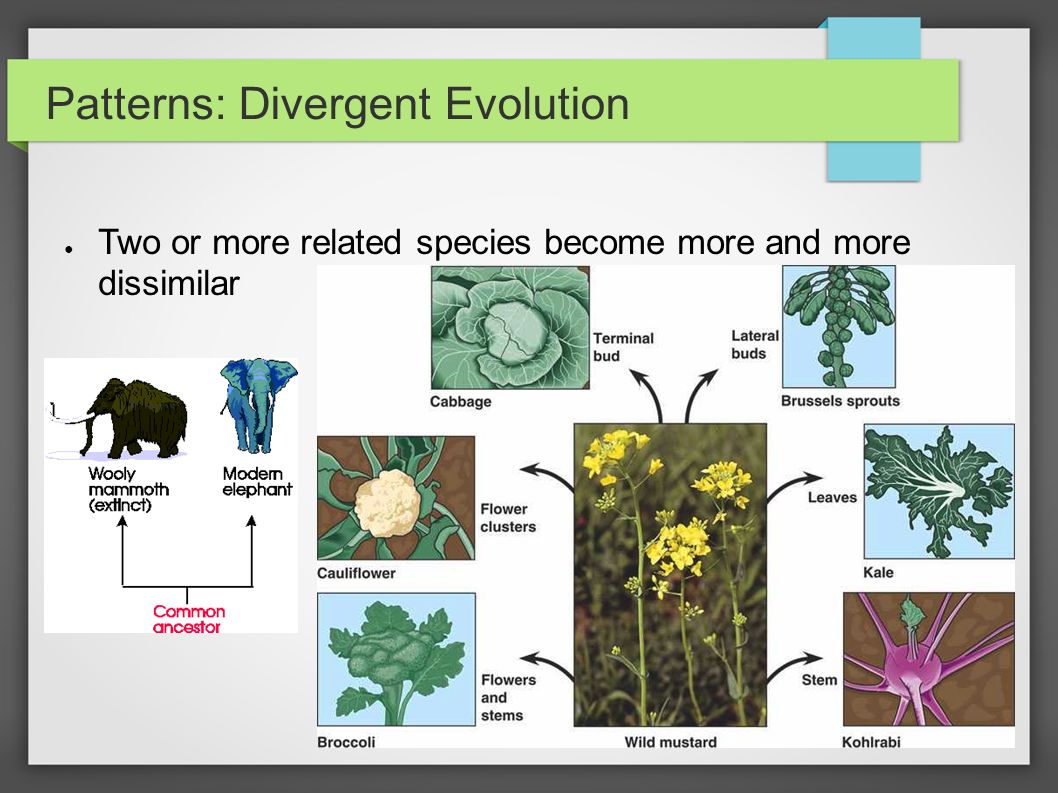Screen dimensions: 1058x793
Task: Click the wooly mammoth image
Action: [119, 418]
